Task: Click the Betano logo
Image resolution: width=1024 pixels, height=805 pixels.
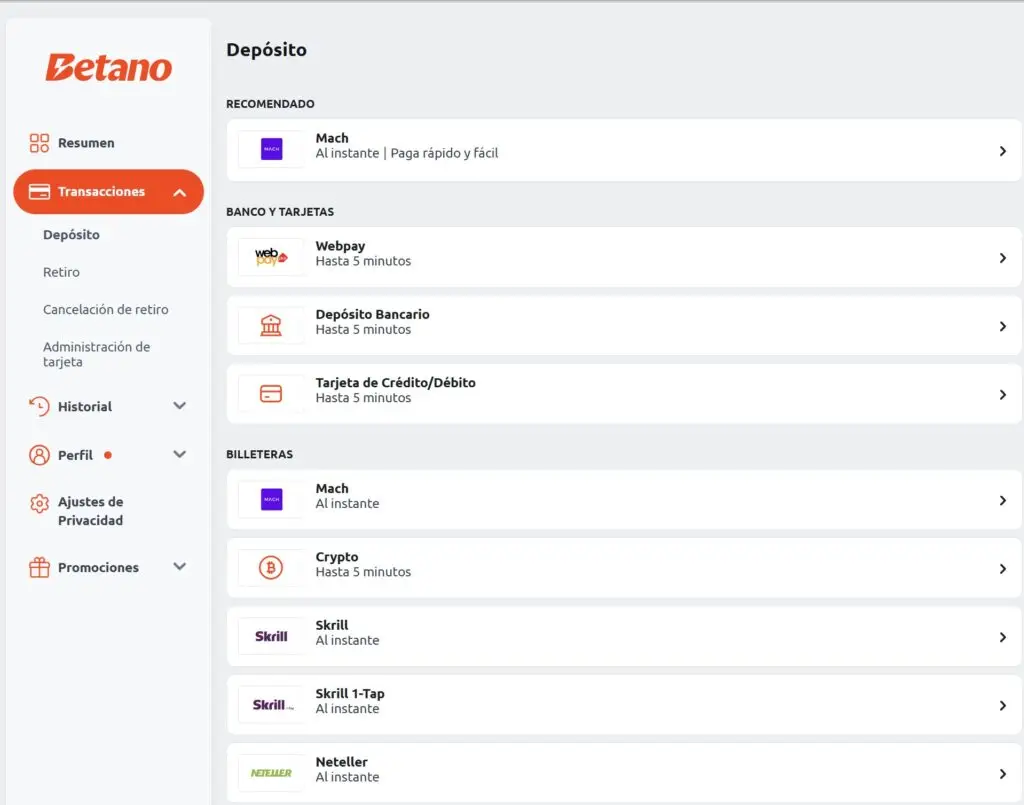Action: tap(108, 67)
